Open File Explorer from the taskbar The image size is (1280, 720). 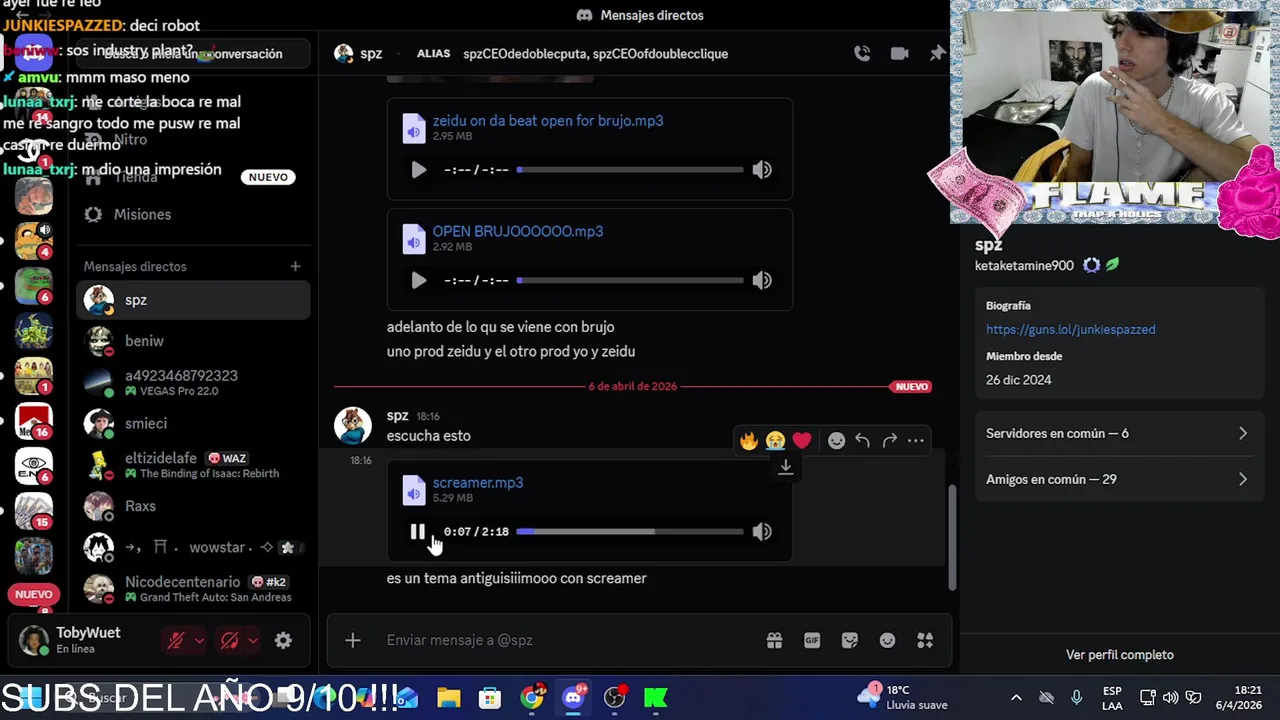click(448, 698)
